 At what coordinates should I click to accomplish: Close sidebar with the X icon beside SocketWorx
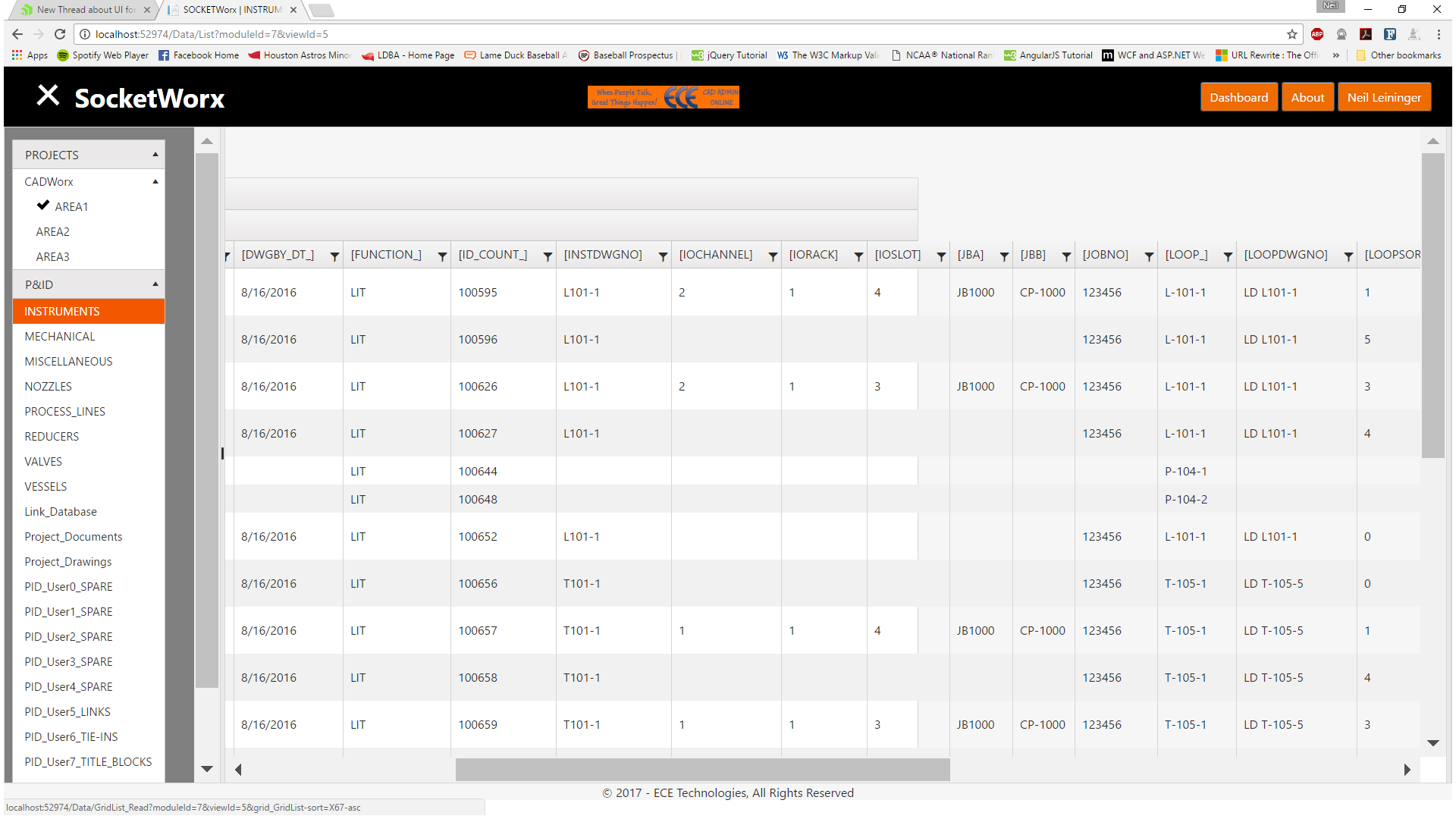48,96
